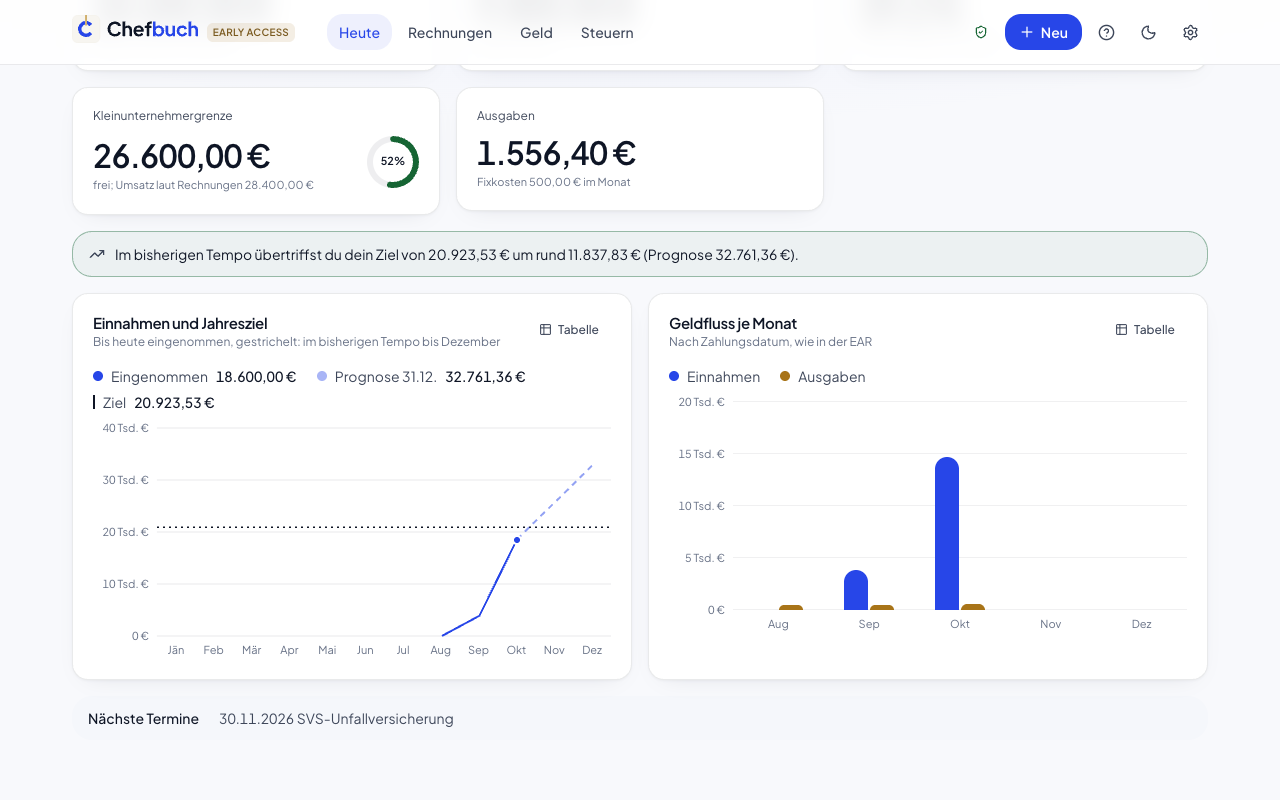Click the Ausgaben legend entry
Image resolution: width=1280 pixels, height=800 pixels.
click(822, 377)
